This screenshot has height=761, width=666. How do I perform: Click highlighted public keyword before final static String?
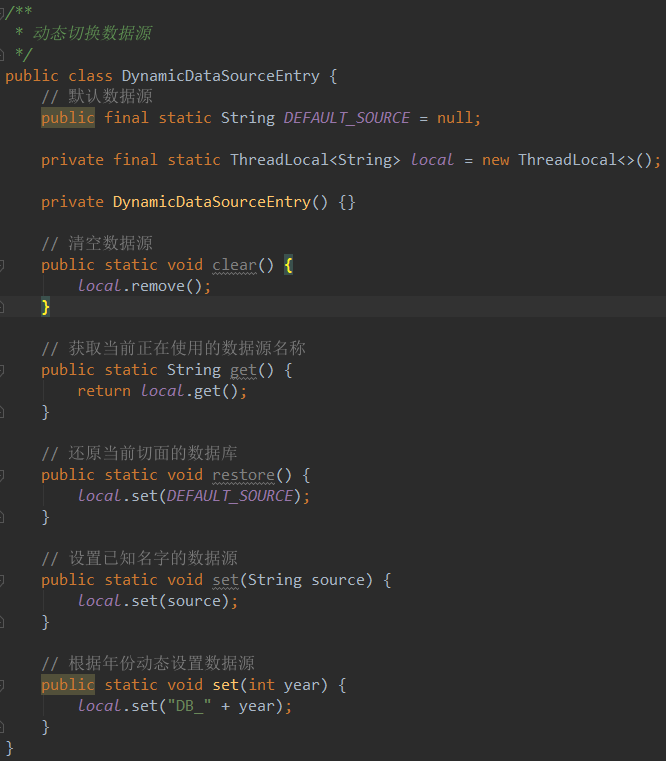[68, 118]
